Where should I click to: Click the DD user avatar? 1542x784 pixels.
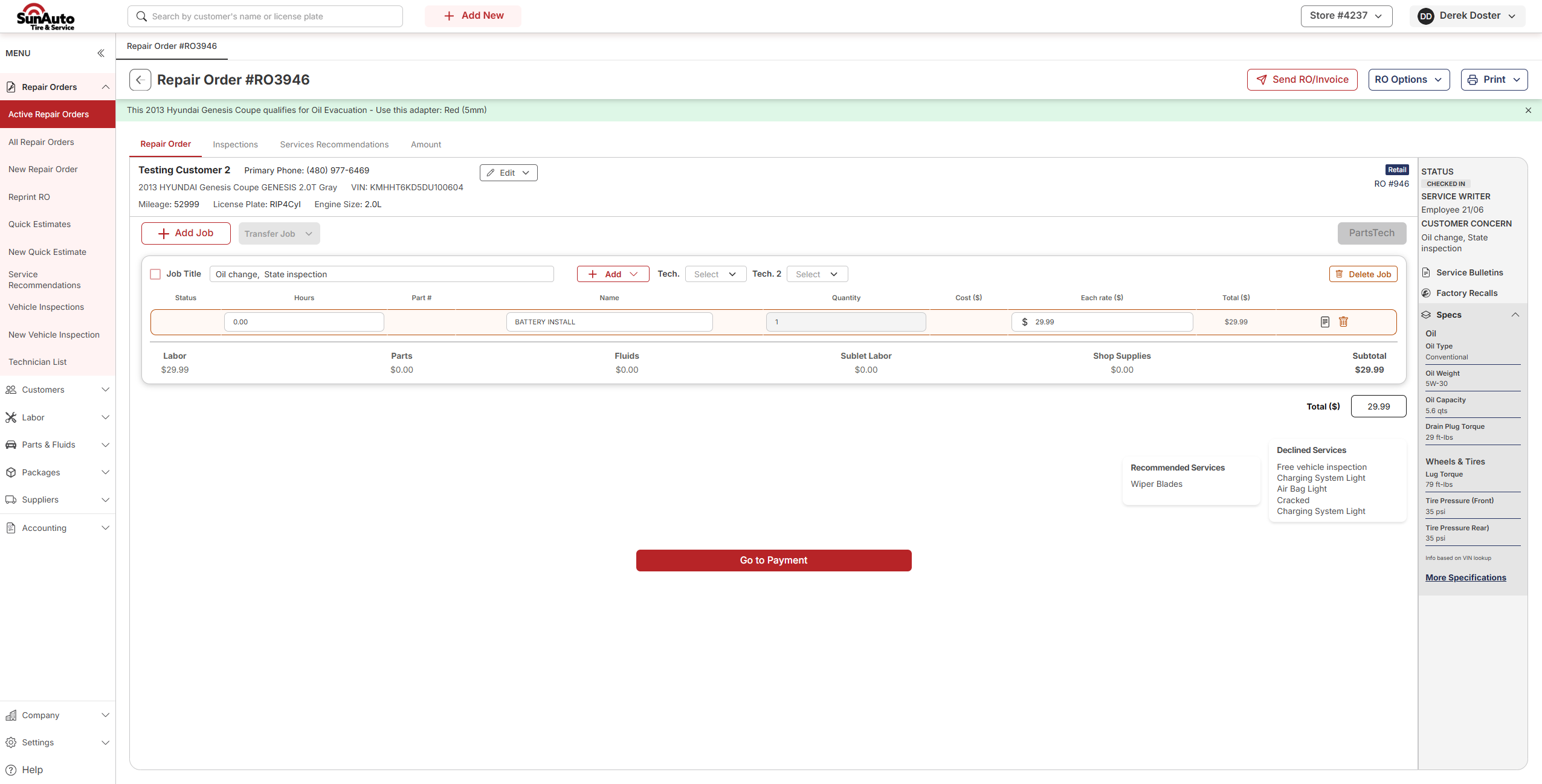tap(1425, 16)
